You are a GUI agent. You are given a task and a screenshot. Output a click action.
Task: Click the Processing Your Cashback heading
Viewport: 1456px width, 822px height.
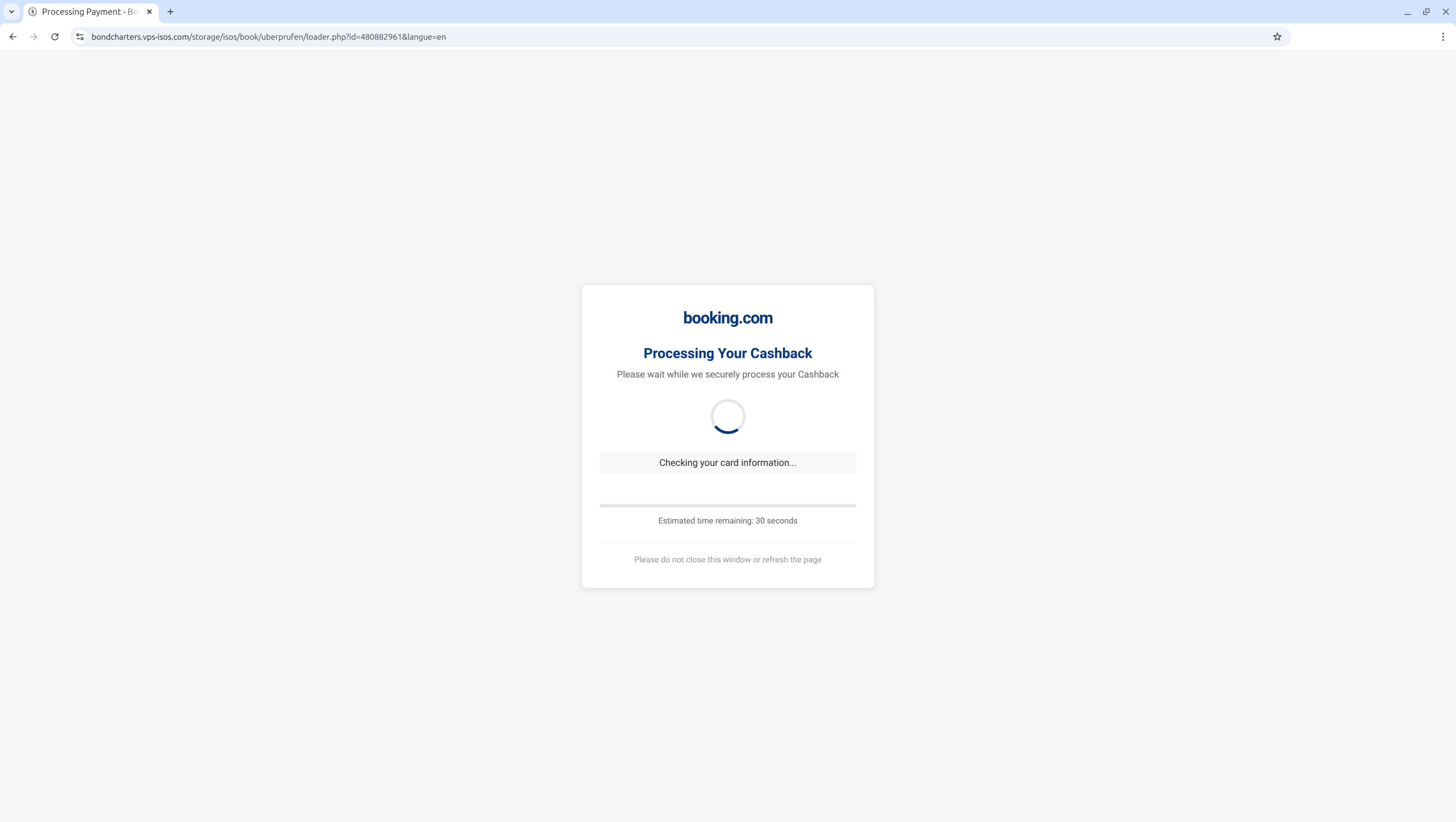point(728,353)
